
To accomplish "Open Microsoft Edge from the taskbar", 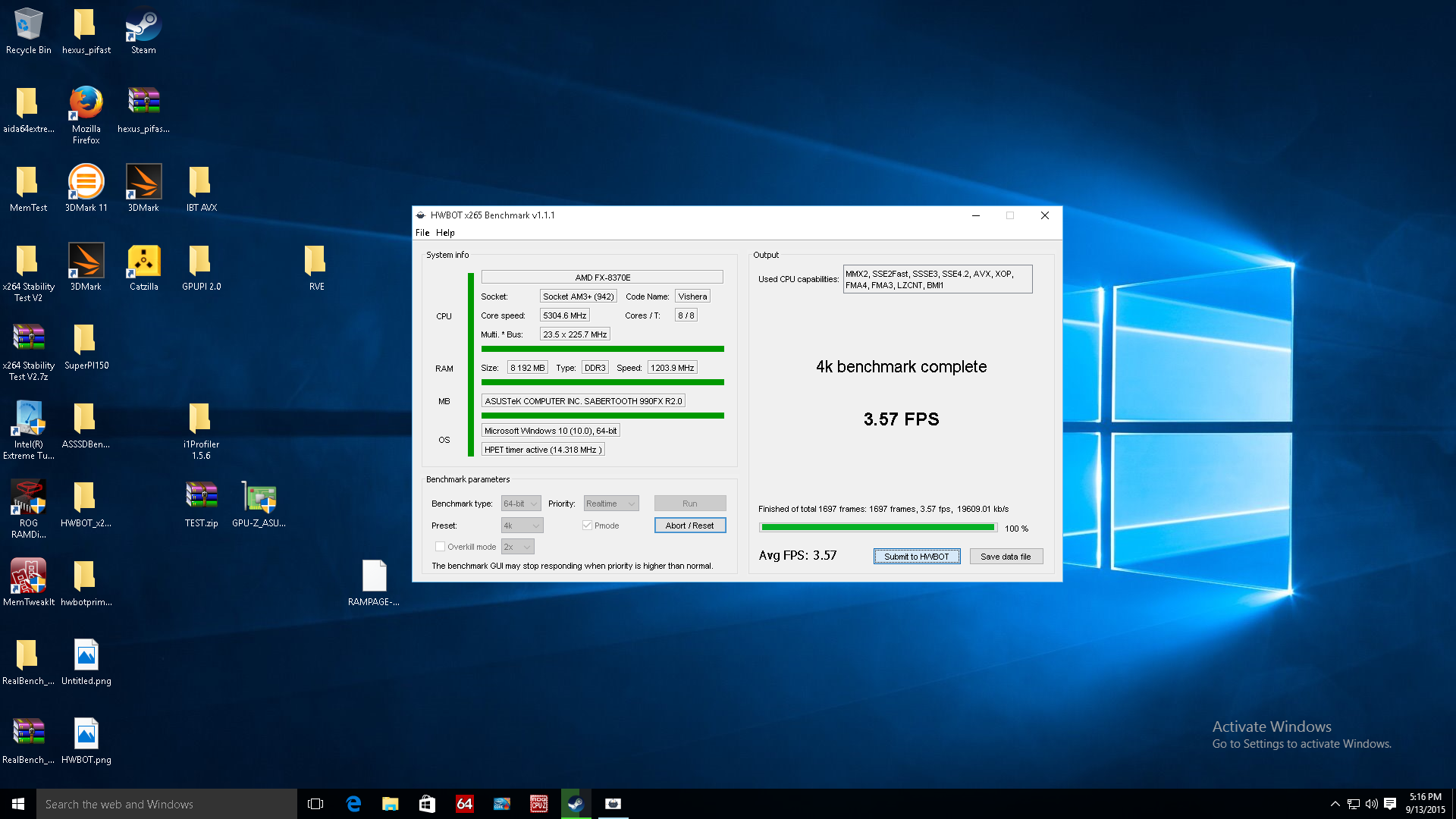I will click(x=353, y=804).
